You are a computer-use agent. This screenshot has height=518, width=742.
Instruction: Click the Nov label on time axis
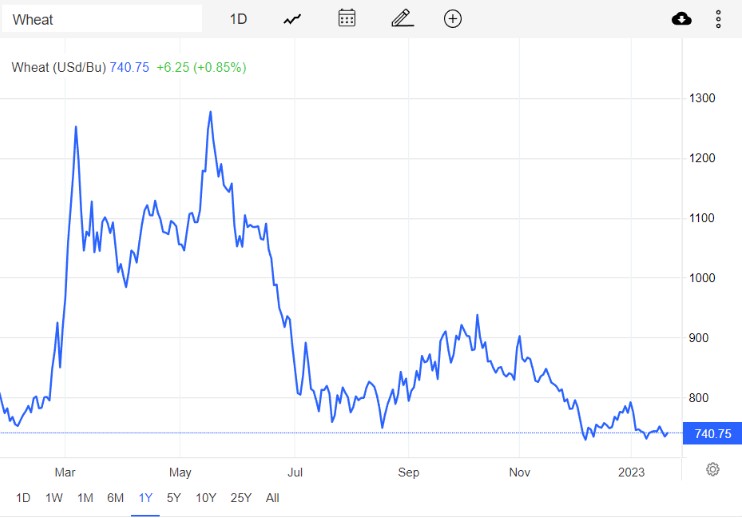tap(520, 472)
